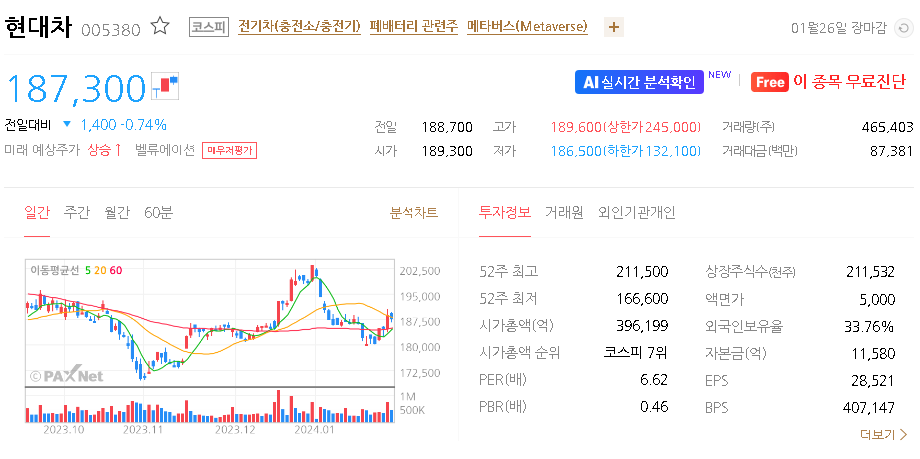Screen dimensions: 920x459
Task: Click the 현대차 stock name heading
Action: [x=38, y=28]
